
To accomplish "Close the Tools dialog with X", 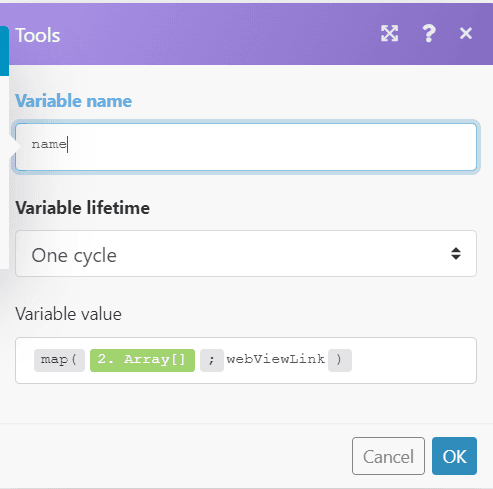I will click(466, 33).
